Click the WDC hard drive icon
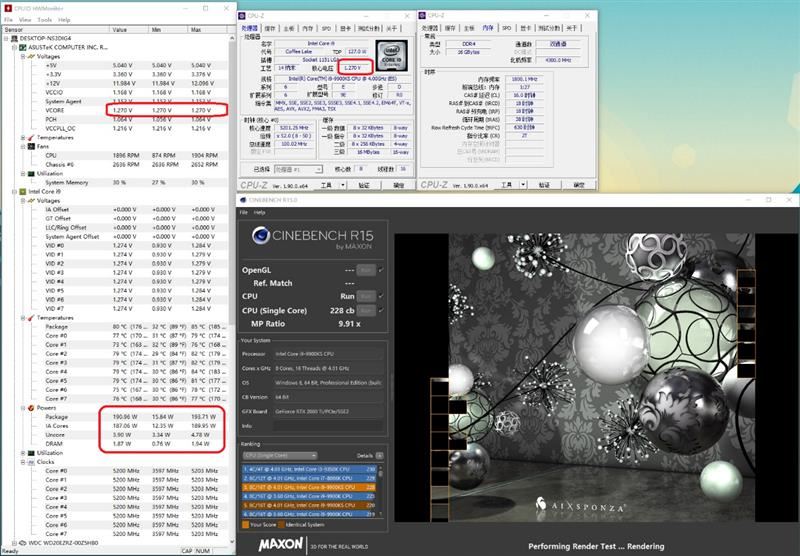Image resolution: width=800 pixels, height=556 pixels. tap(22, 543)
